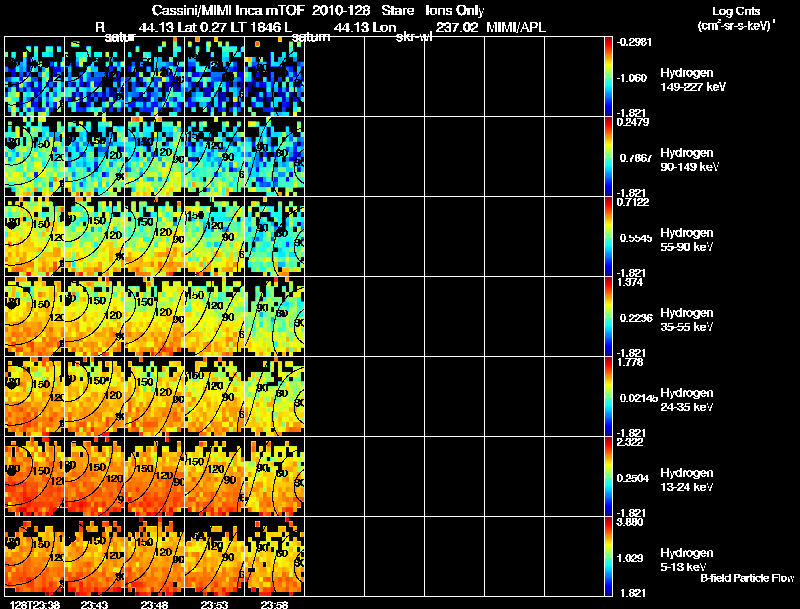Click the Hydrogen 90-149 keV label

point(690,160)
